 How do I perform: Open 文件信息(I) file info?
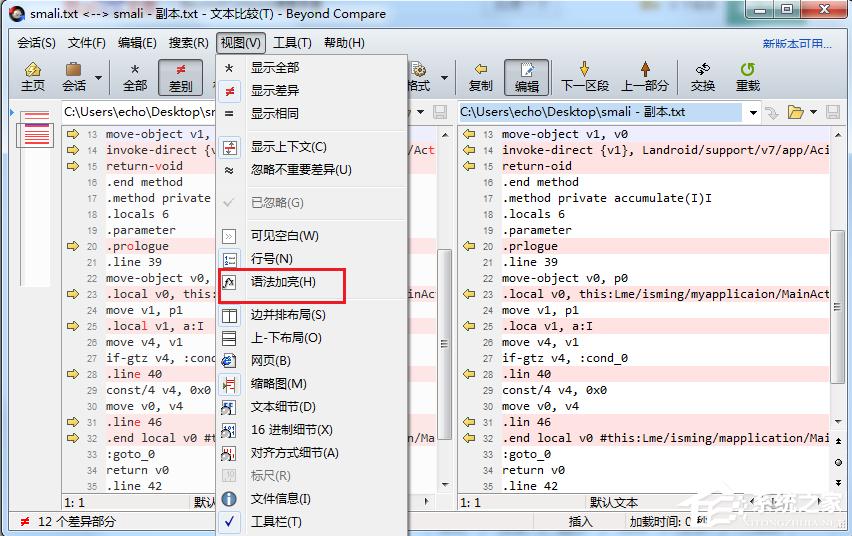pyautogui.click(x=312, y=498)
